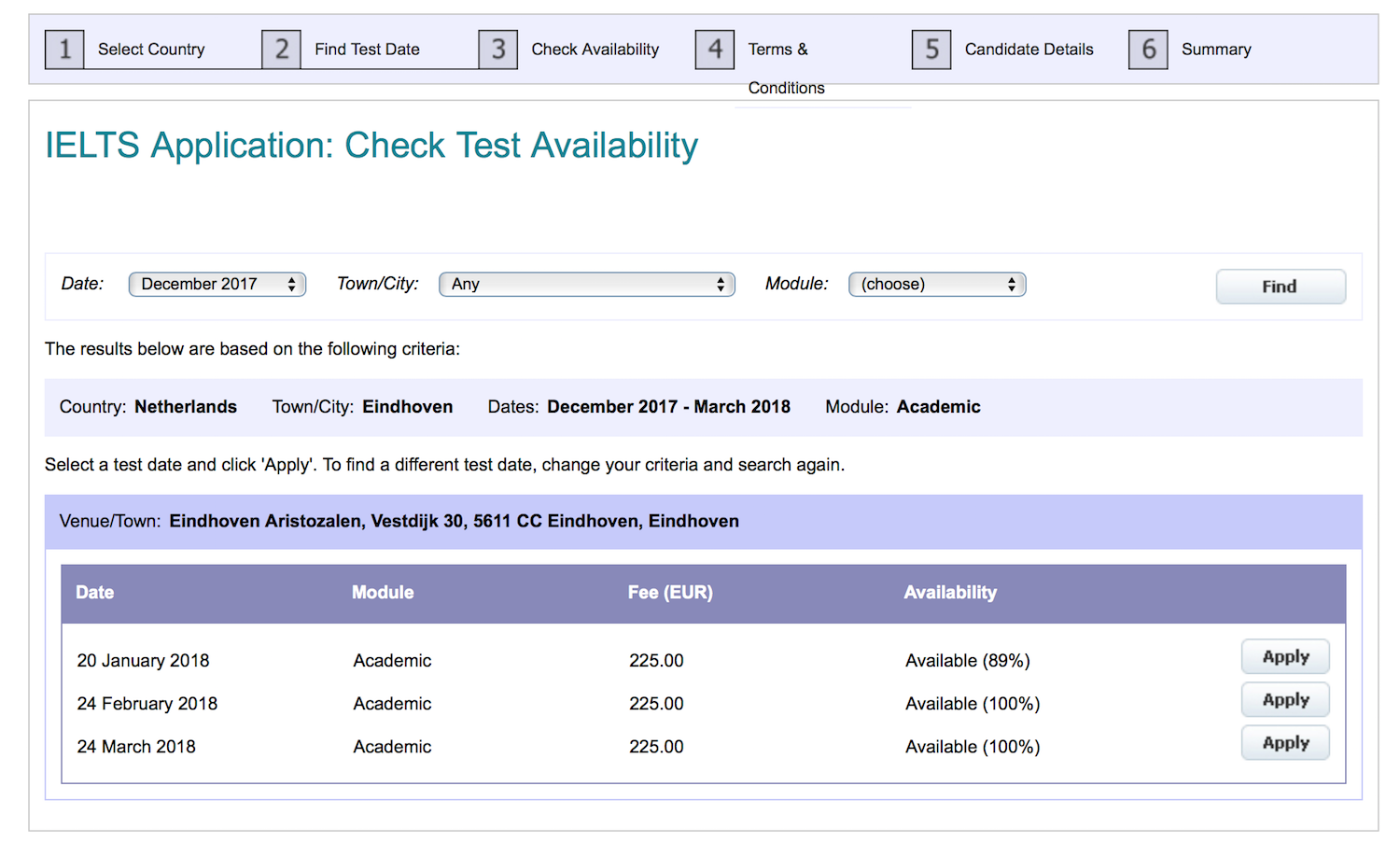Click the Availability column header
Viewport: 1400px width, 842px height.
(x=950, y=593)
